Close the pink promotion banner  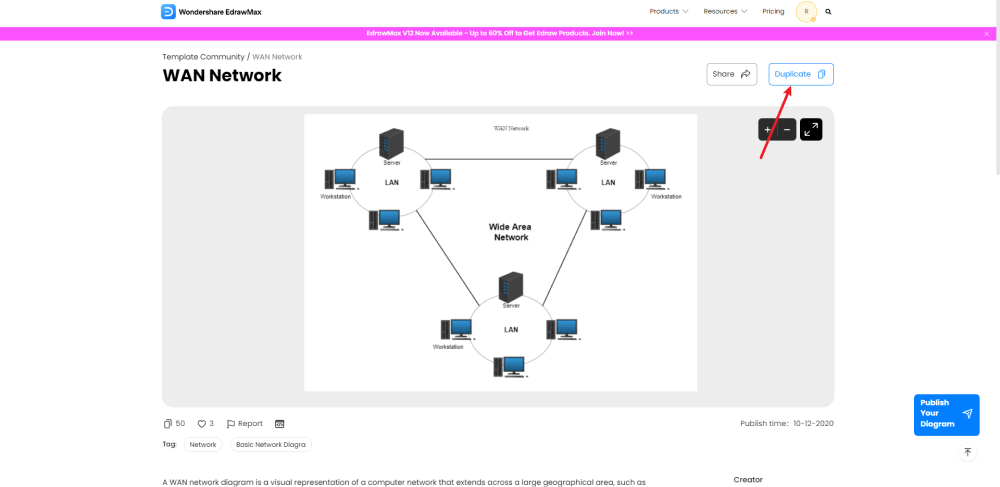tap(987, 33)
